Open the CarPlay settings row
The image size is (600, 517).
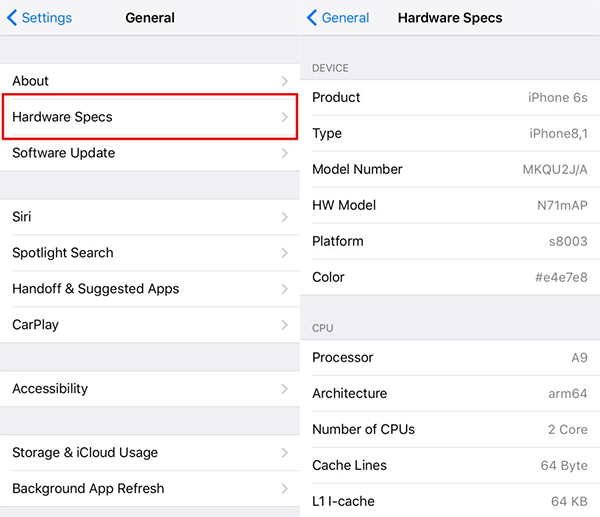click(150, 325)
